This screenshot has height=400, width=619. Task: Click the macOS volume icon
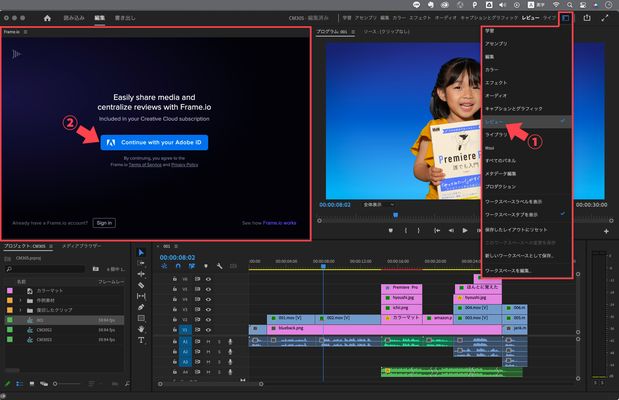[503, 5]
